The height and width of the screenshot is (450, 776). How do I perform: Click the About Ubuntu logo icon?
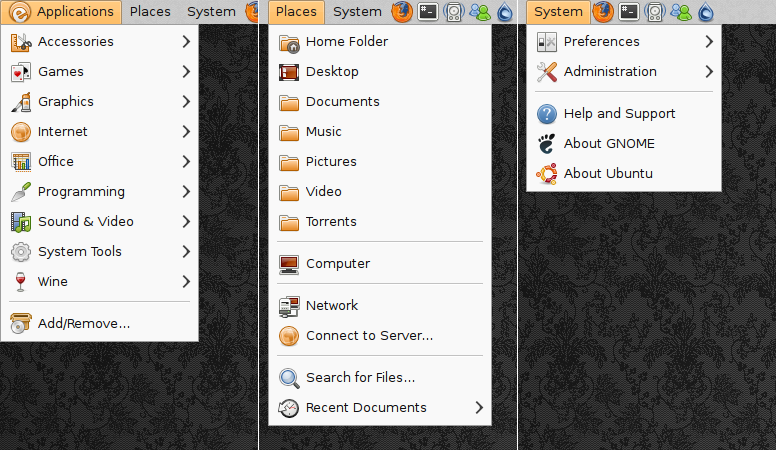tap(547, 174)
